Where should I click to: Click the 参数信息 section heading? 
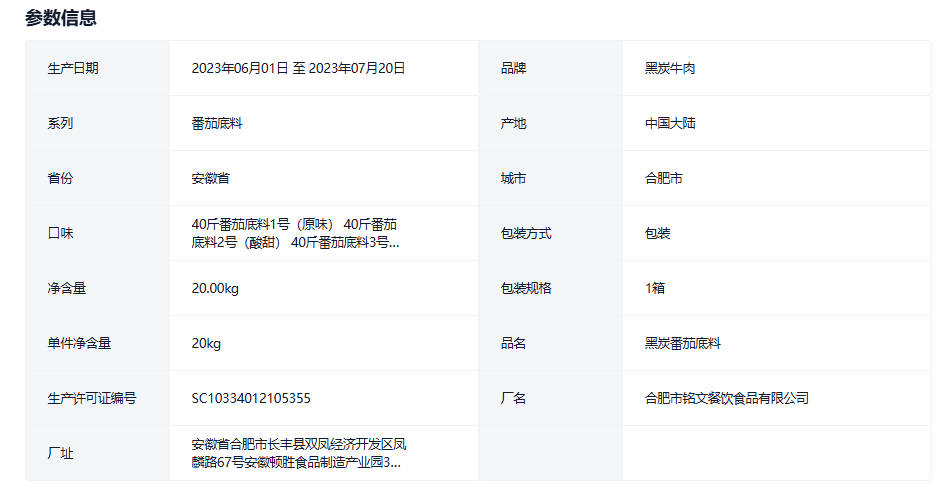(61, 17)
